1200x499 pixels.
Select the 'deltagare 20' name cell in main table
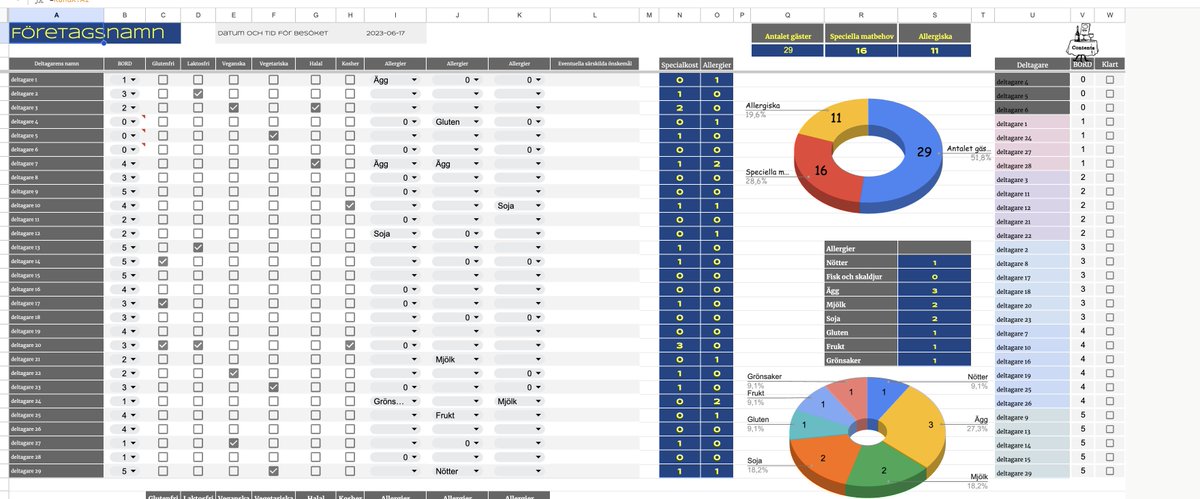click(54, 345)
